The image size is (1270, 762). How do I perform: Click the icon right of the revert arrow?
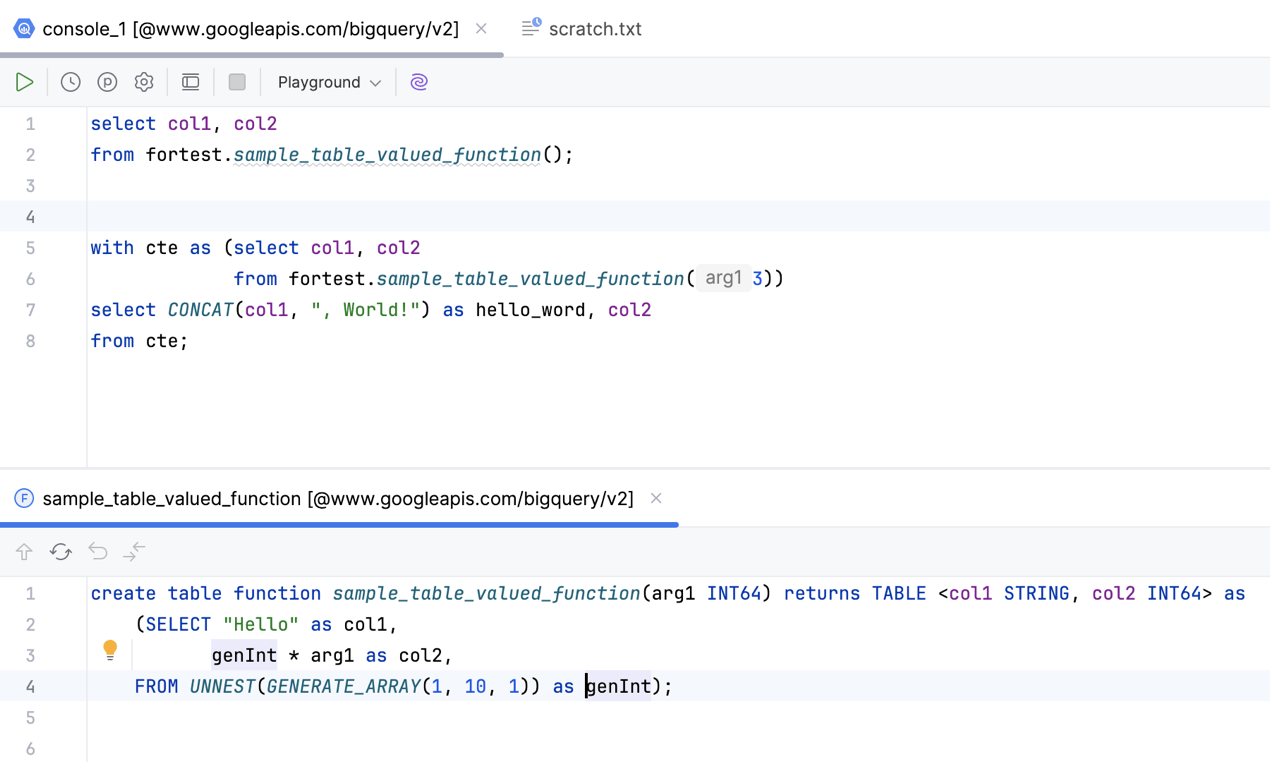coord(134,552)
